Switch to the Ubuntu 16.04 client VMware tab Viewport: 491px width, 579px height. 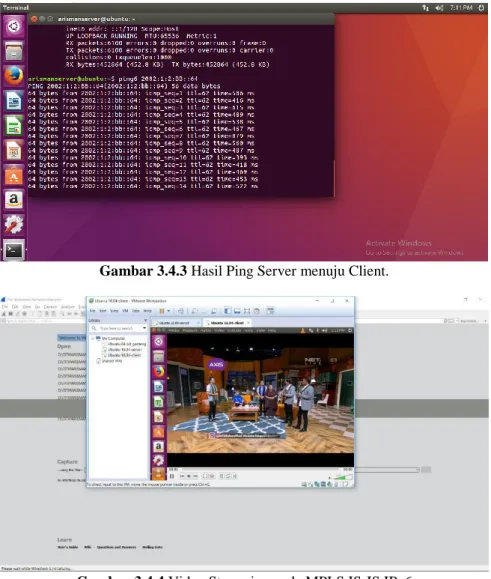coord(227,323)
